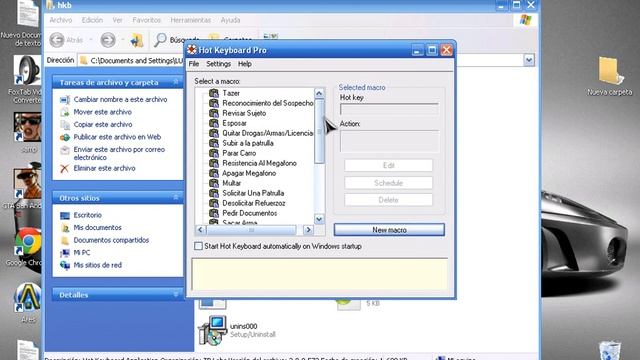
Task: Click the macro list horizontal scrollbar thumb
Action: pos(251,230)
